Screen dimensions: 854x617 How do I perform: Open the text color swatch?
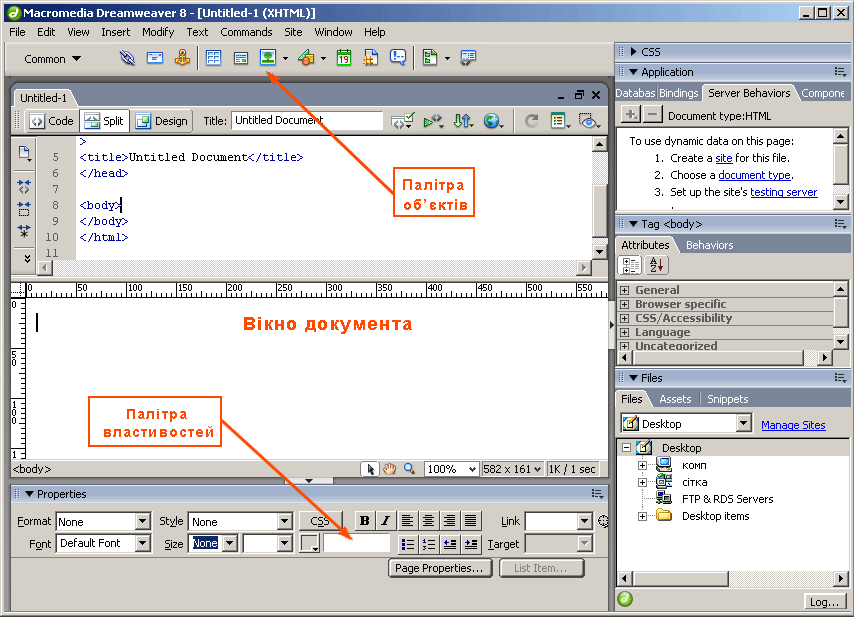click(x=310, y=543)
